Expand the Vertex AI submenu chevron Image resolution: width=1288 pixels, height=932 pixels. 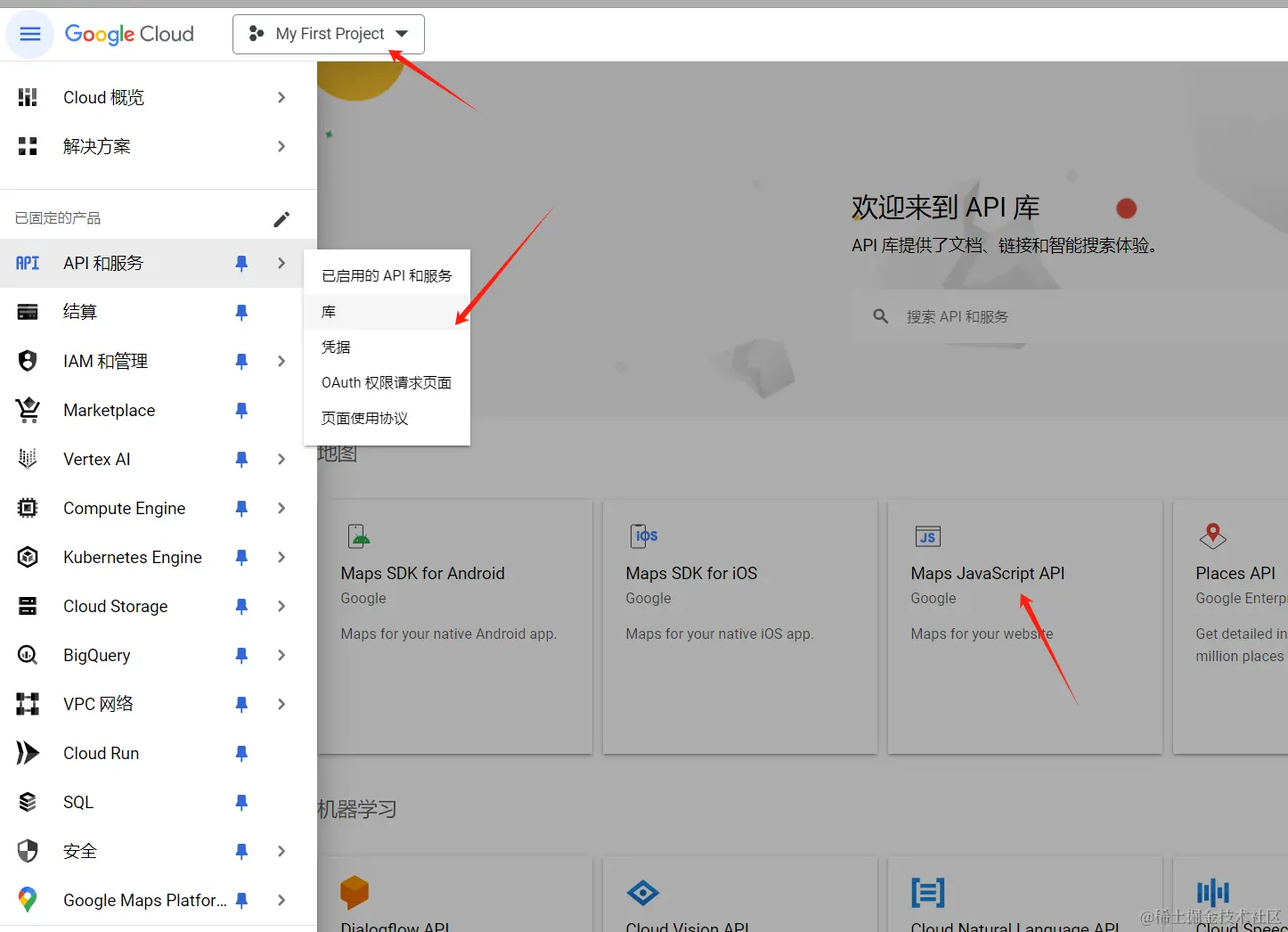[x=281, y=459]
